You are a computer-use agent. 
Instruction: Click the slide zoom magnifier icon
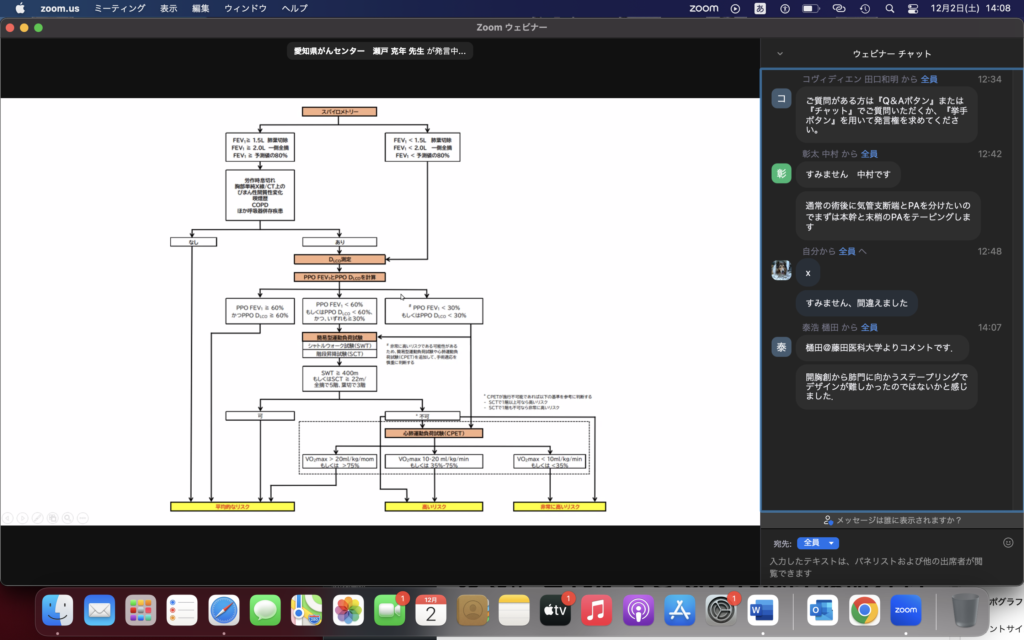click(x=68, y=517)
